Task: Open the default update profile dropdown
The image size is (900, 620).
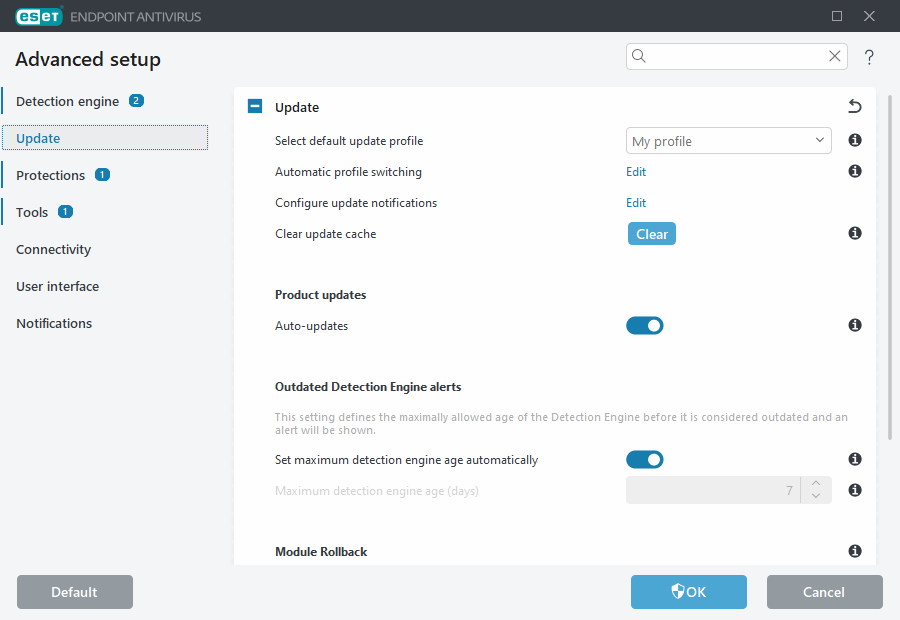Action: pyautogui.click(x=818, y=140)
